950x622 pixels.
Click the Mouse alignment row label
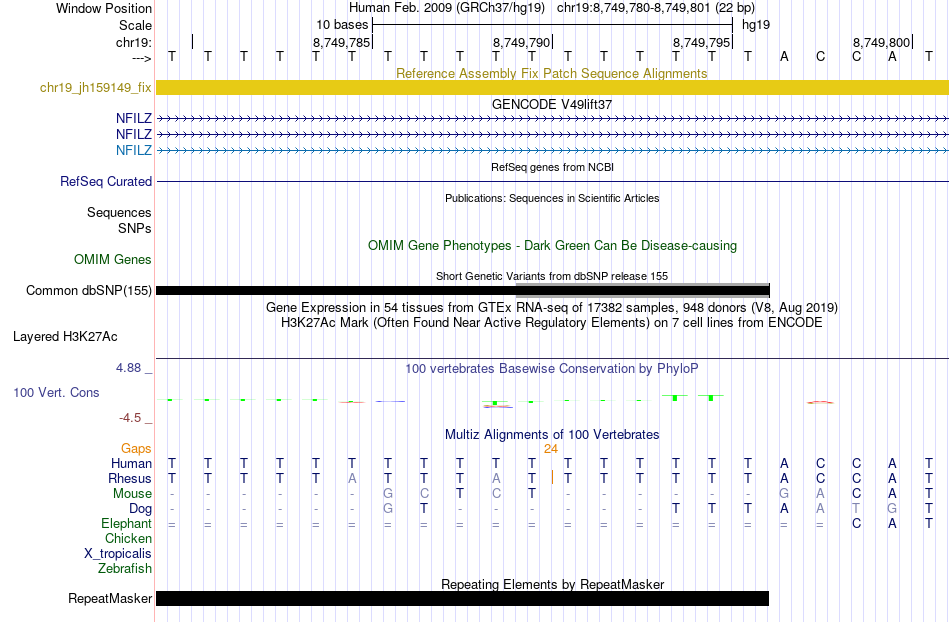[x=132, y=494]
